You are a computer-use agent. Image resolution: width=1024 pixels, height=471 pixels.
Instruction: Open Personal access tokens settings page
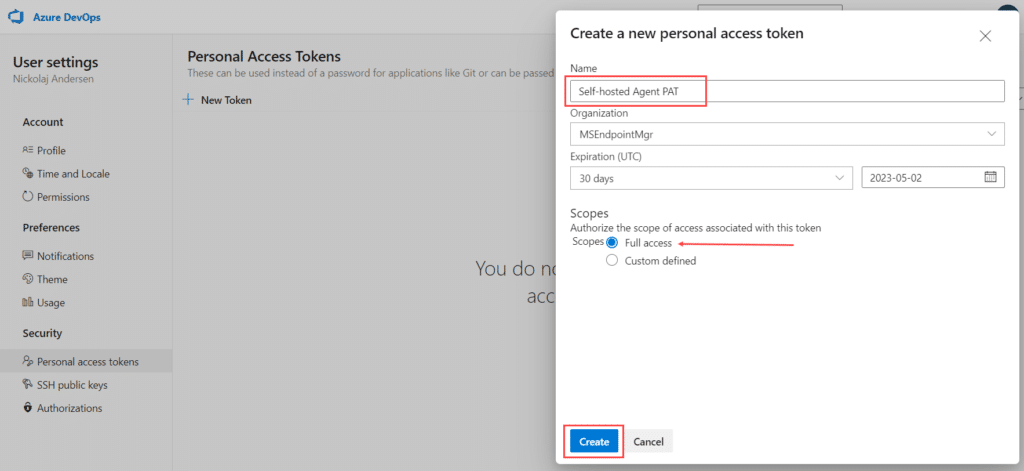coord(86,361)
